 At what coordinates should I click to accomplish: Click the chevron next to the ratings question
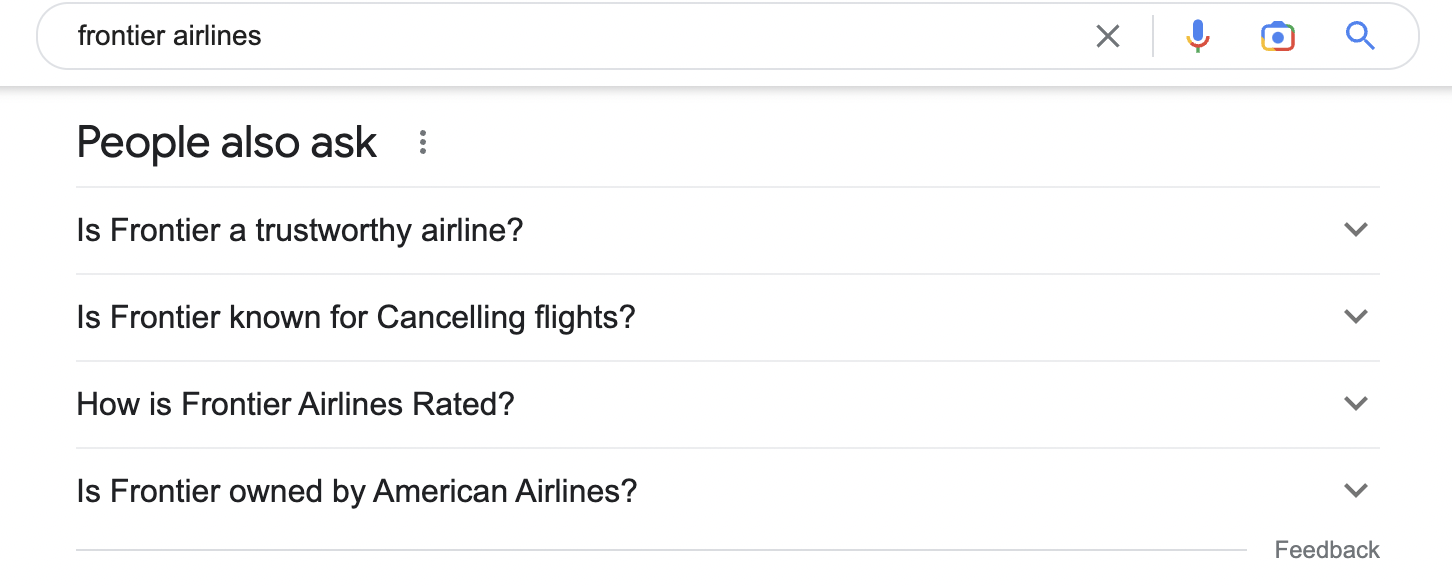[1356, 403]
